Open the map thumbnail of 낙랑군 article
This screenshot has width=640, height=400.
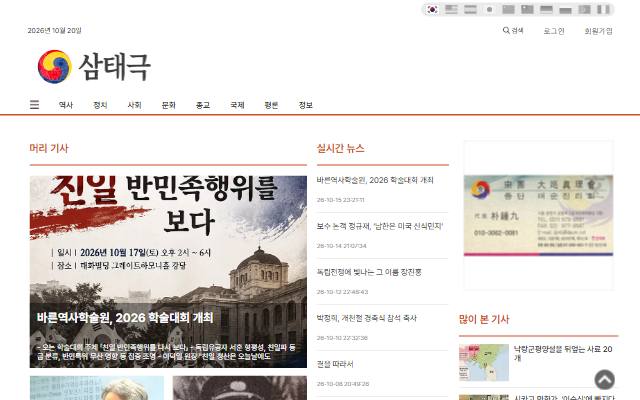[484, 362]
